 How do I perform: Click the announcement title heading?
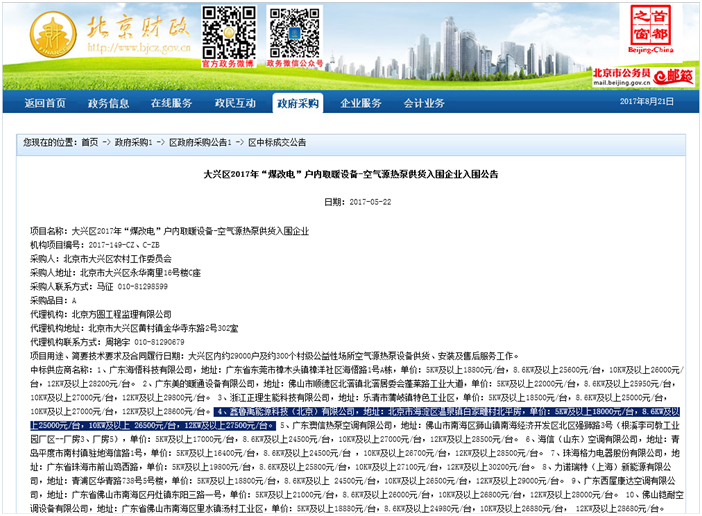click(x=350, y=174)
